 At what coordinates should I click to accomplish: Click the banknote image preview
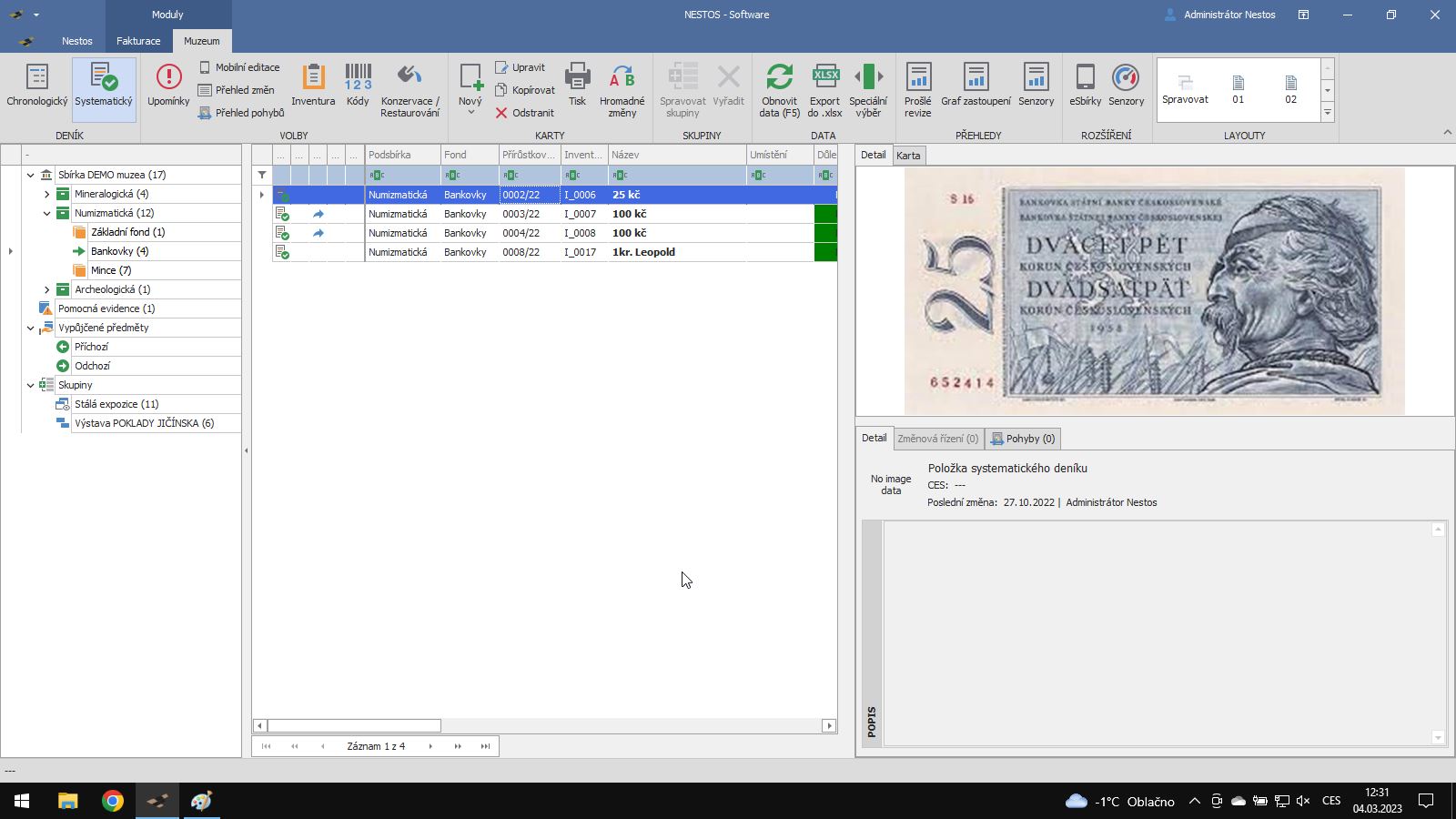coord(1154,291)
